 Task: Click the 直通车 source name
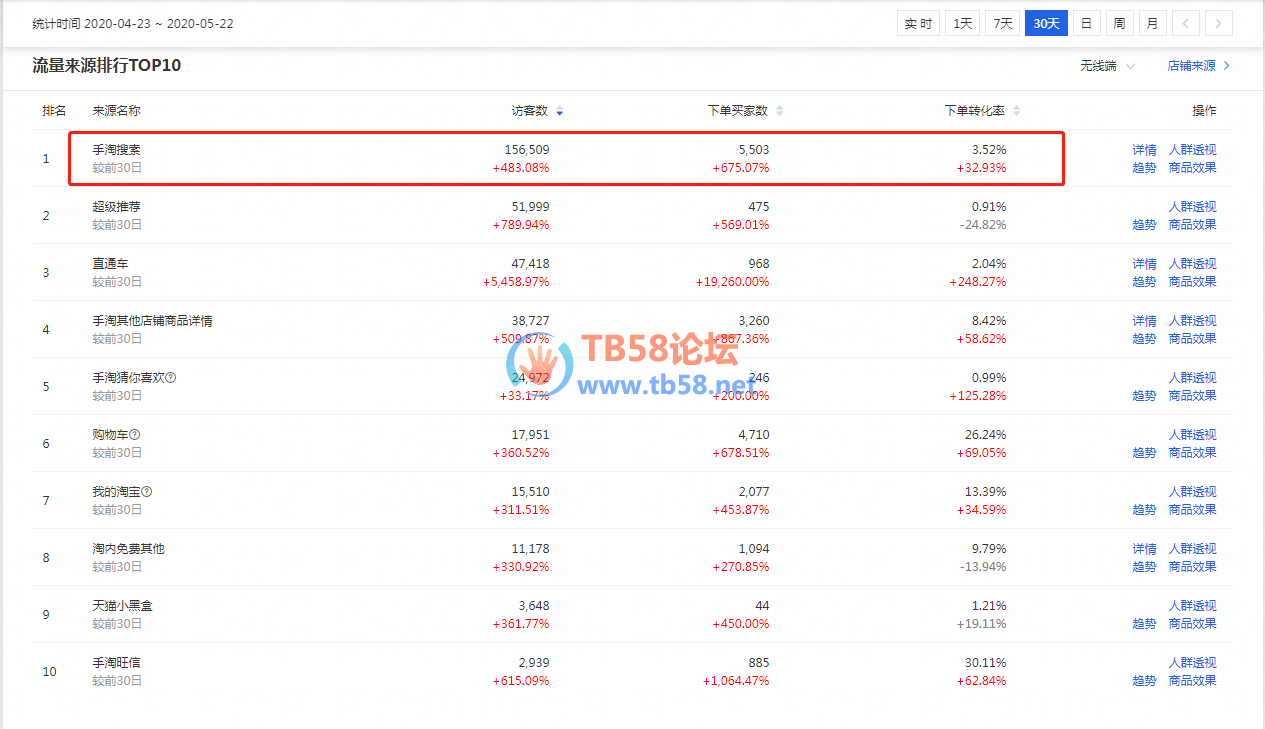pyautogui.click(x=111, y=264)
